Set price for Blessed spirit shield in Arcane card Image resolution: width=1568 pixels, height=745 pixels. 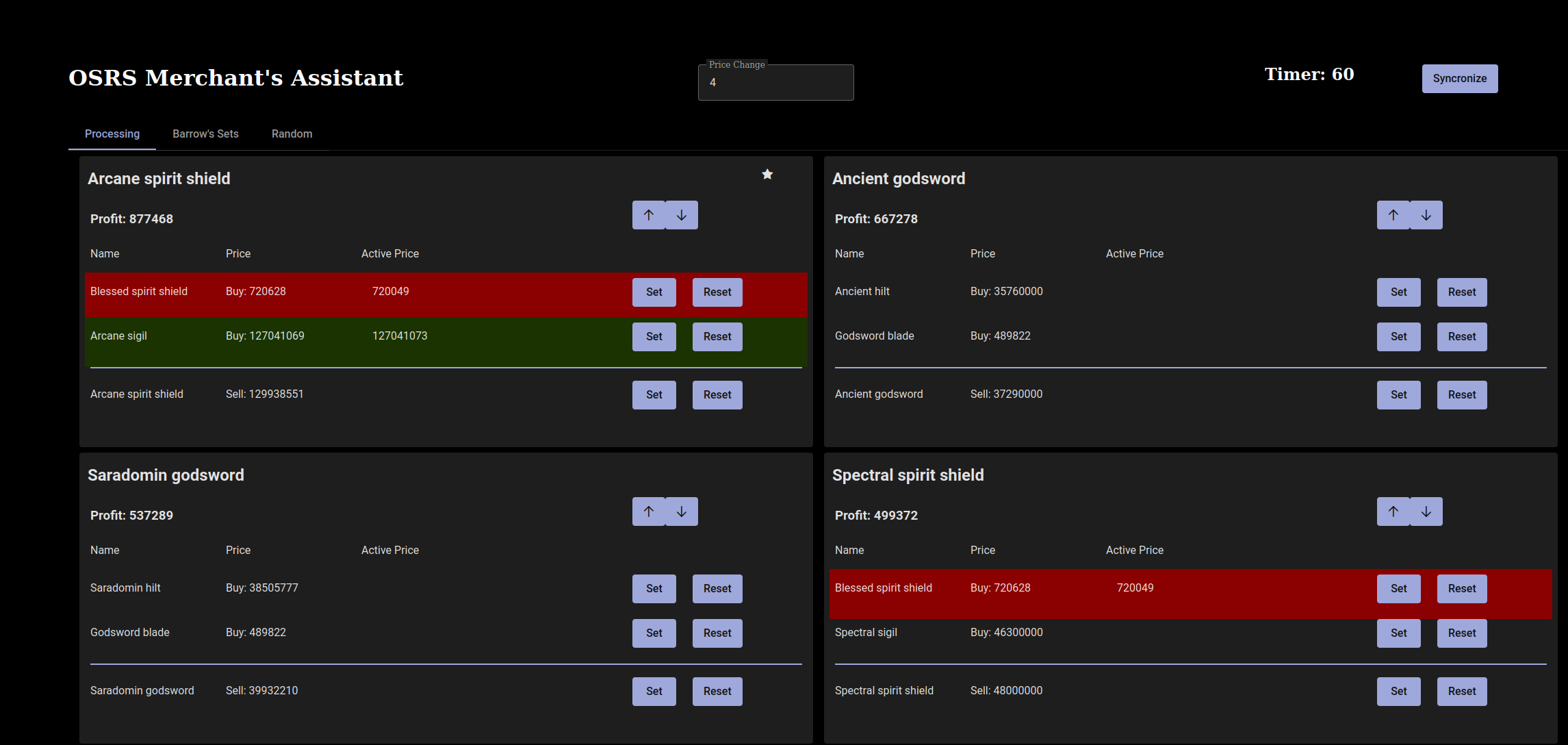pos(654,292)
